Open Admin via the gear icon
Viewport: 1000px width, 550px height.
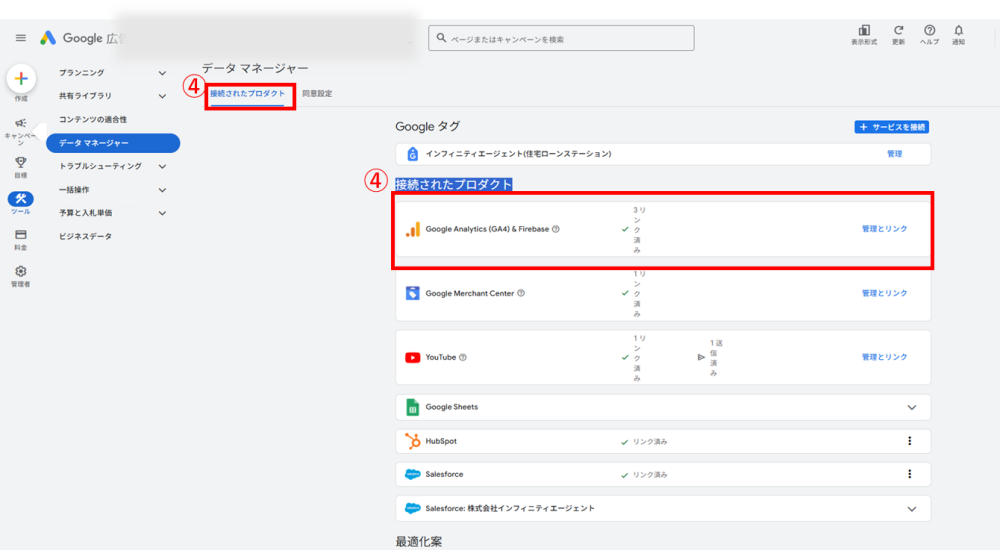(x=20, y=271)
